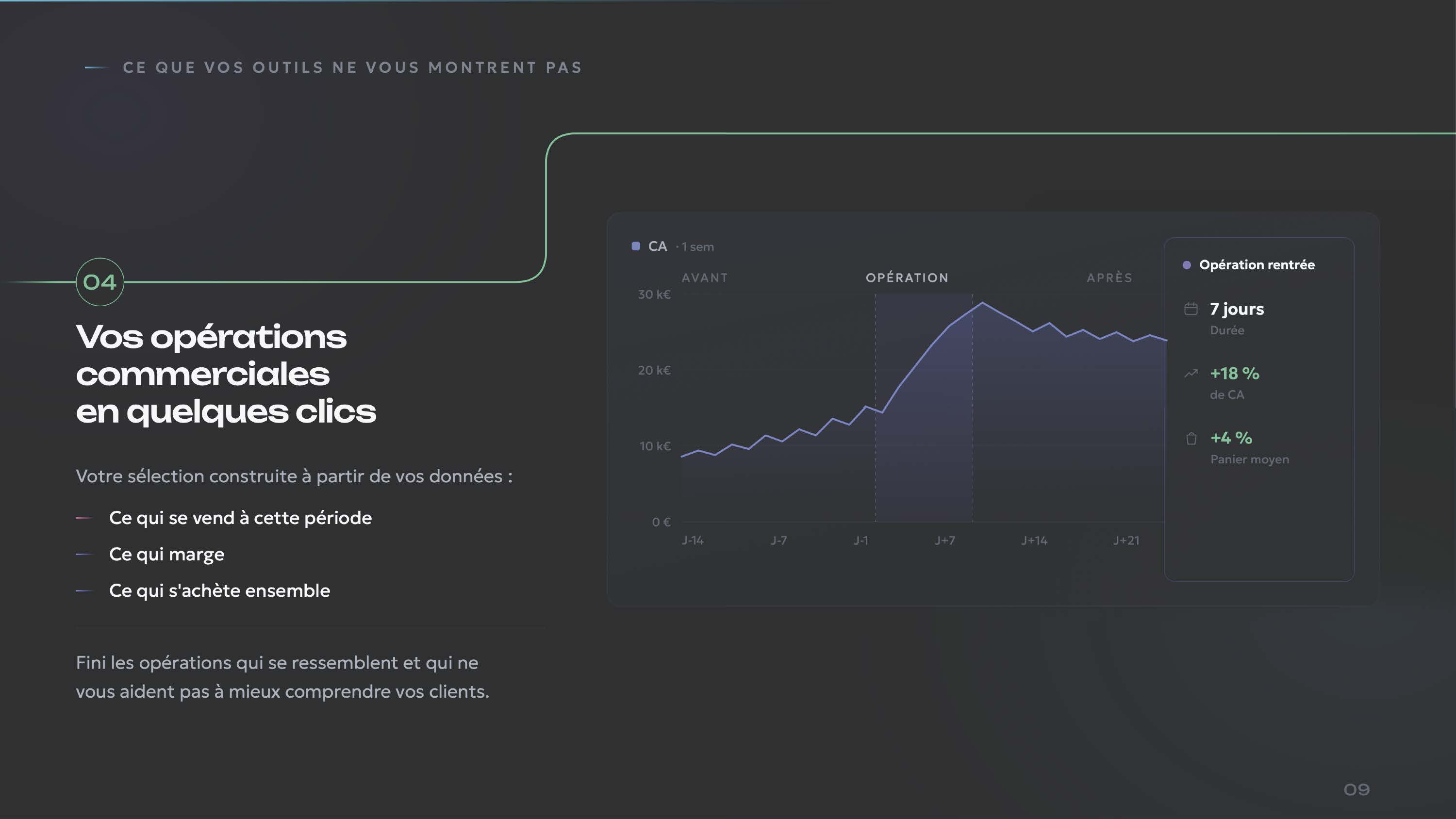Click the shopping bag icon beside +4 %

(1191, 438)
